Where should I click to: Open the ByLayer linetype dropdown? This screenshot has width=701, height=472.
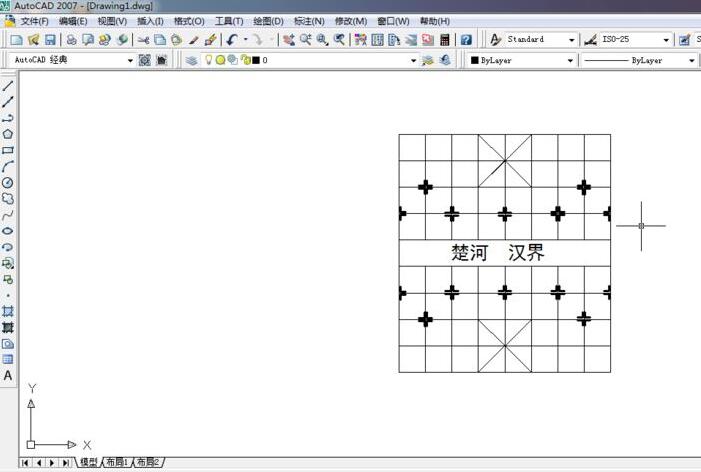[x=691, y=60]
